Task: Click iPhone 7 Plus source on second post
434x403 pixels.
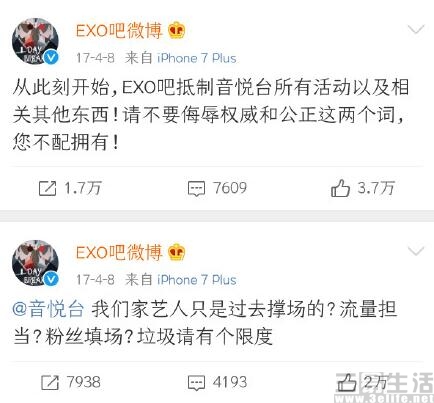Action: (x=197, y=280)
